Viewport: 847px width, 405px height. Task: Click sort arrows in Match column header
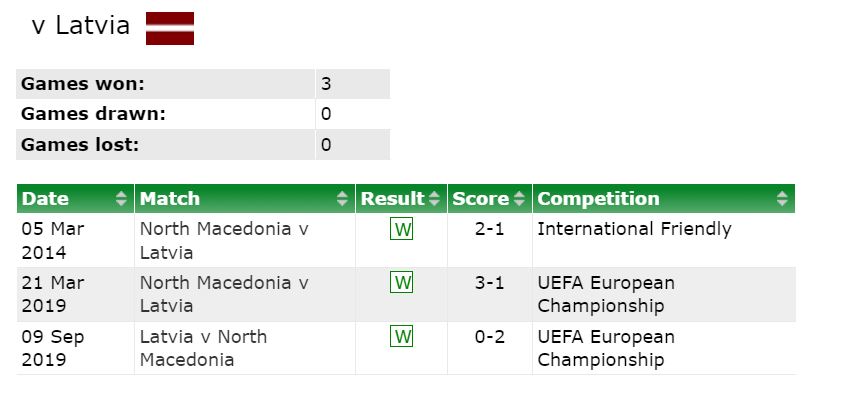[342, 199]
